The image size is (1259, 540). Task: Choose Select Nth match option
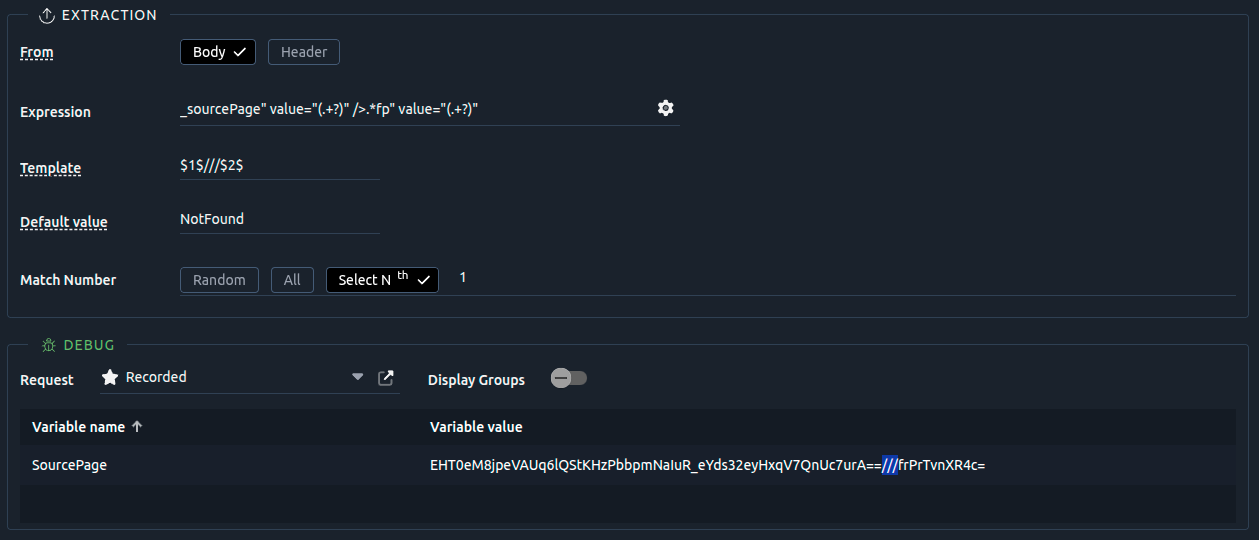point(382,280)
